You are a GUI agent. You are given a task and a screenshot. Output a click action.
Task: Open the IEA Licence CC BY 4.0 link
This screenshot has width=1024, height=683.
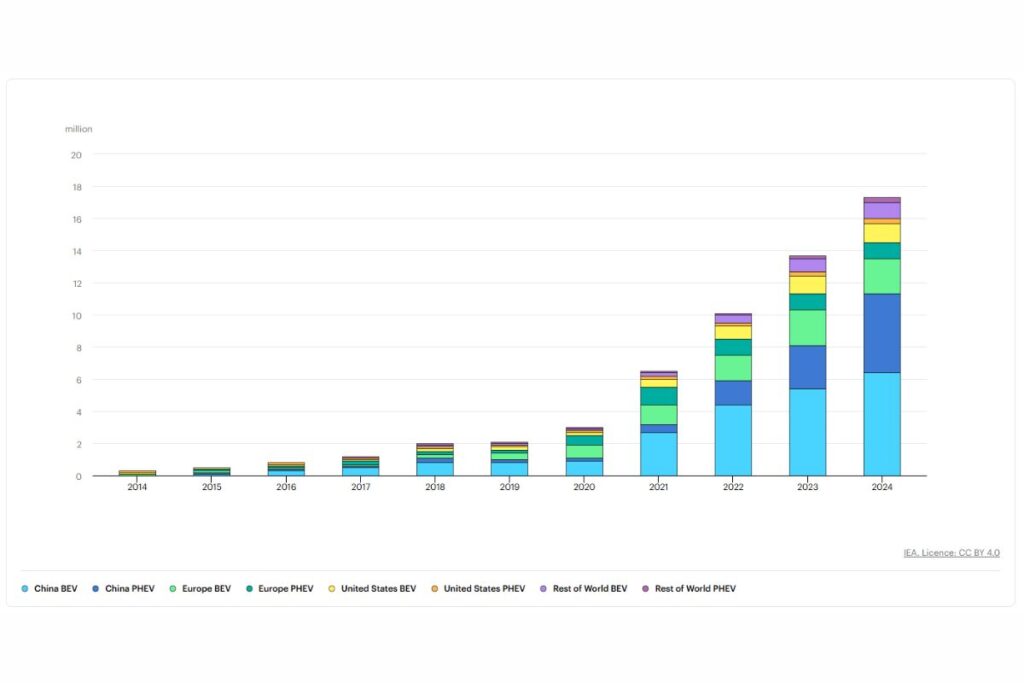click(x=951, y=552)
